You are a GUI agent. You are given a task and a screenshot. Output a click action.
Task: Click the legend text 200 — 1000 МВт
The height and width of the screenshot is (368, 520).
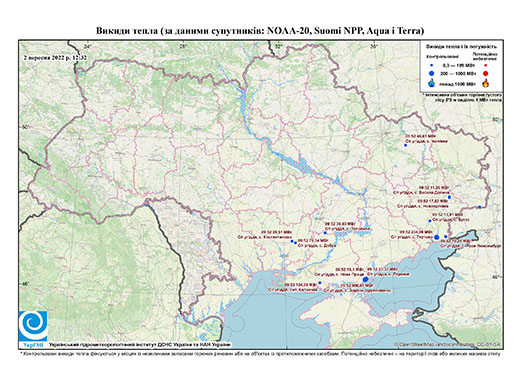457,74
